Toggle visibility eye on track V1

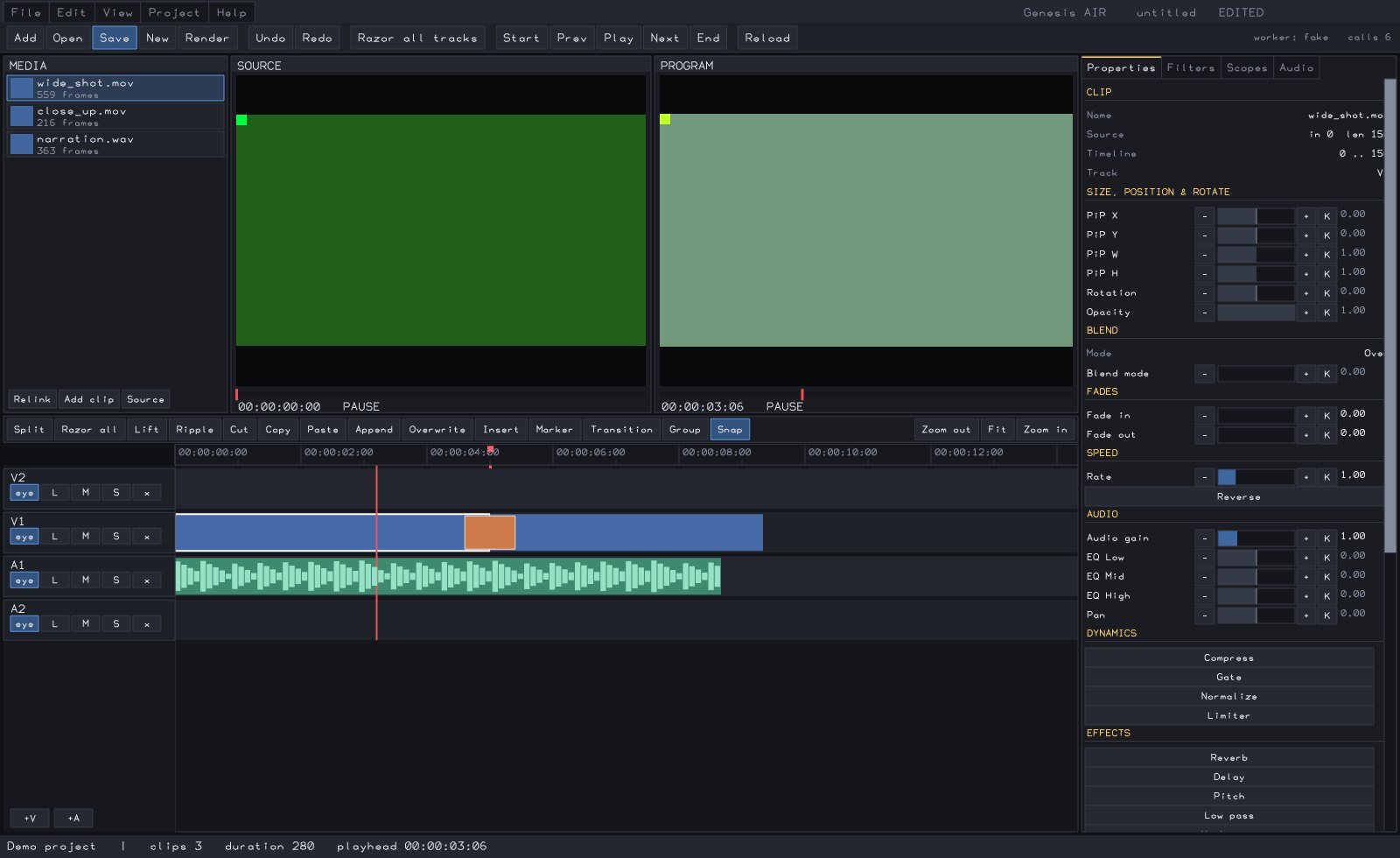(x=24, y=537)
